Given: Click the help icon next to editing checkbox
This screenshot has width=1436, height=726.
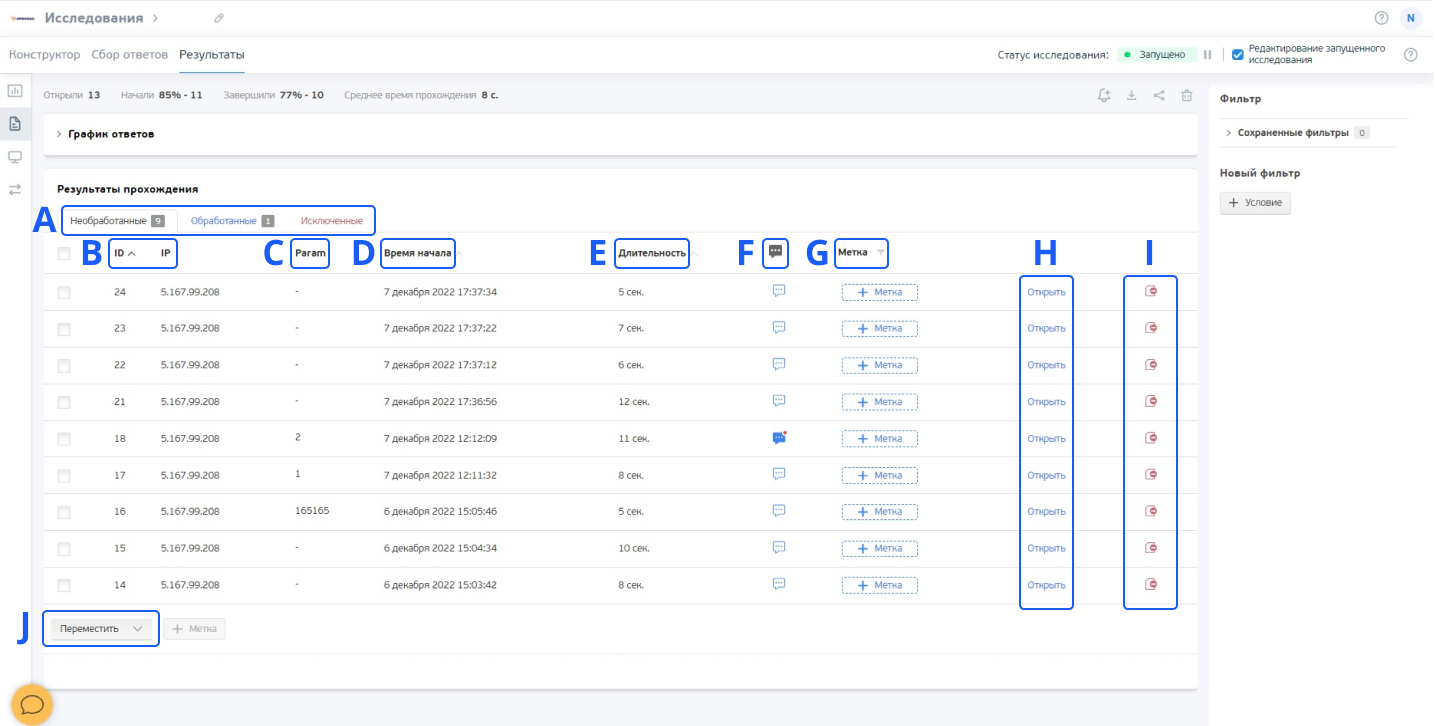Looking at the screenshot, I should click(x=1411, y=55).
